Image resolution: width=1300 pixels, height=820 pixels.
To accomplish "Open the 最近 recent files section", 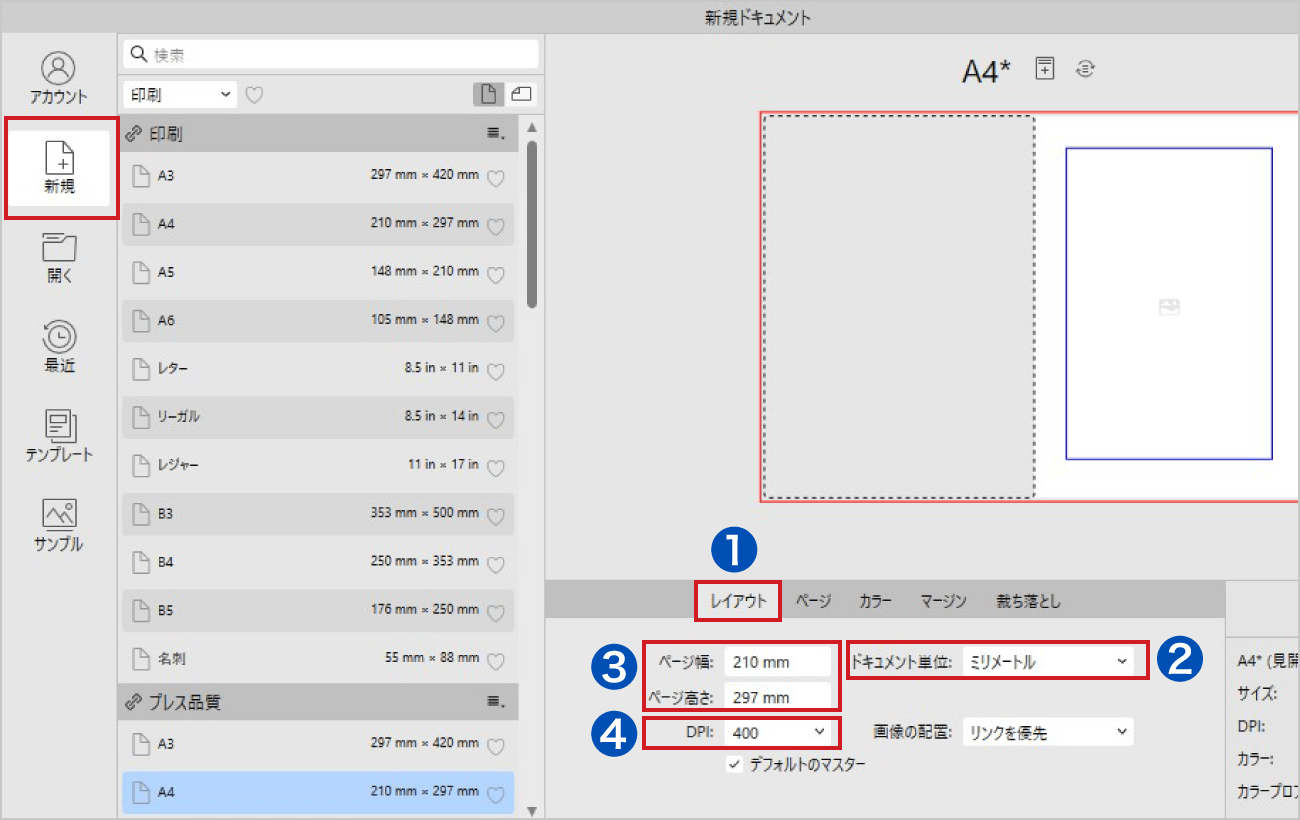I will click(60, 347).
